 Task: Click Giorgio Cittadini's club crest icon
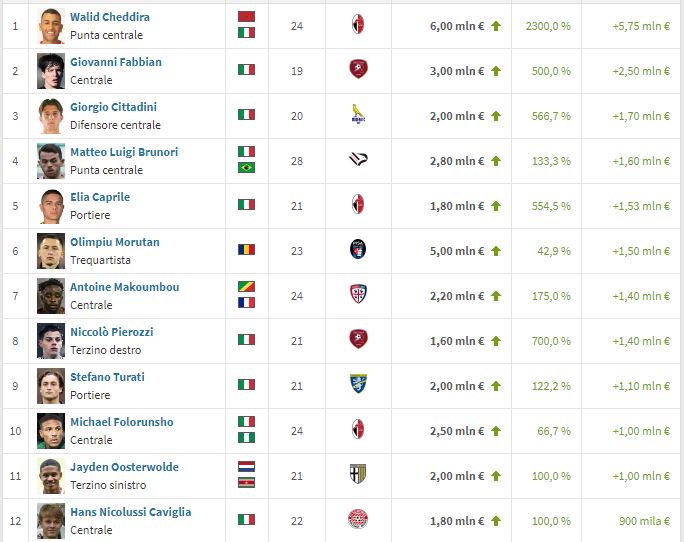(x=358, y=115)
